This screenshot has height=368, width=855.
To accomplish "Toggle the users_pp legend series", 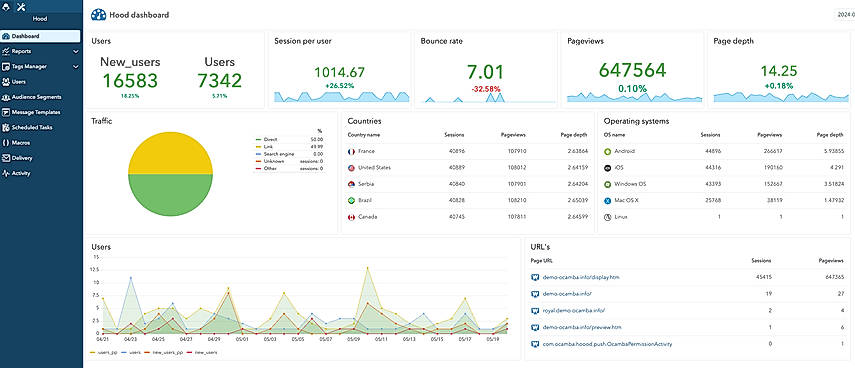I will 103,353.
